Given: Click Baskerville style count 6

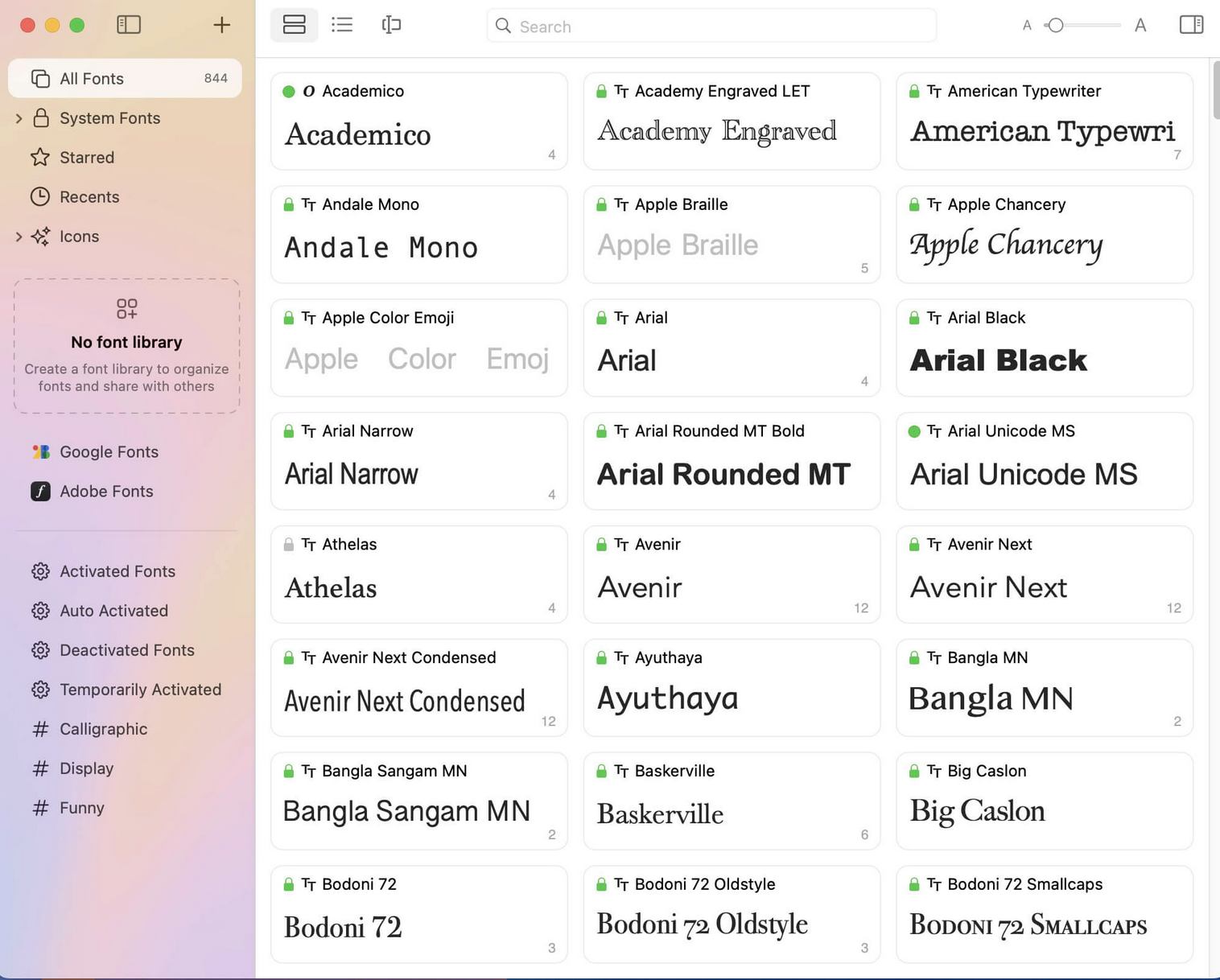Looking at the screenshot, I should point(864,834).
